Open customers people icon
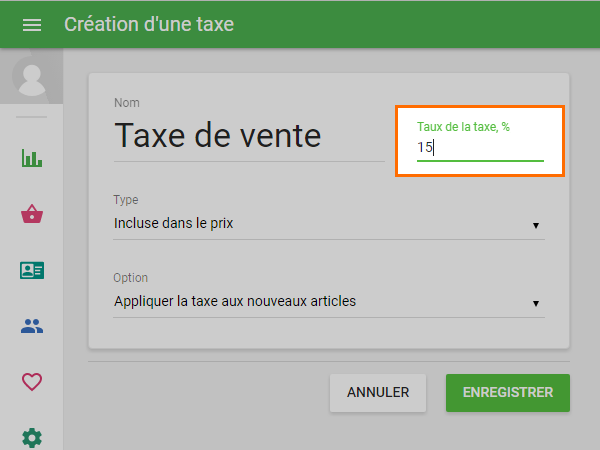Viewport: 600px width, 450px height. [x=32, y=326]
